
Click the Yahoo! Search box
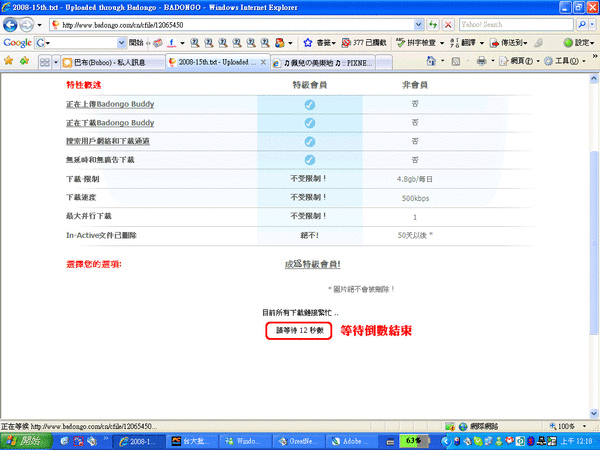click(x=516, y=24)
